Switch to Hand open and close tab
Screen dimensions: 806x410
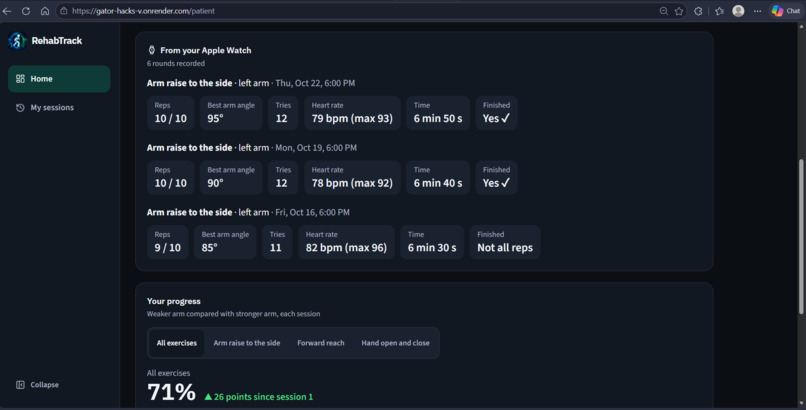coord(395,343)
